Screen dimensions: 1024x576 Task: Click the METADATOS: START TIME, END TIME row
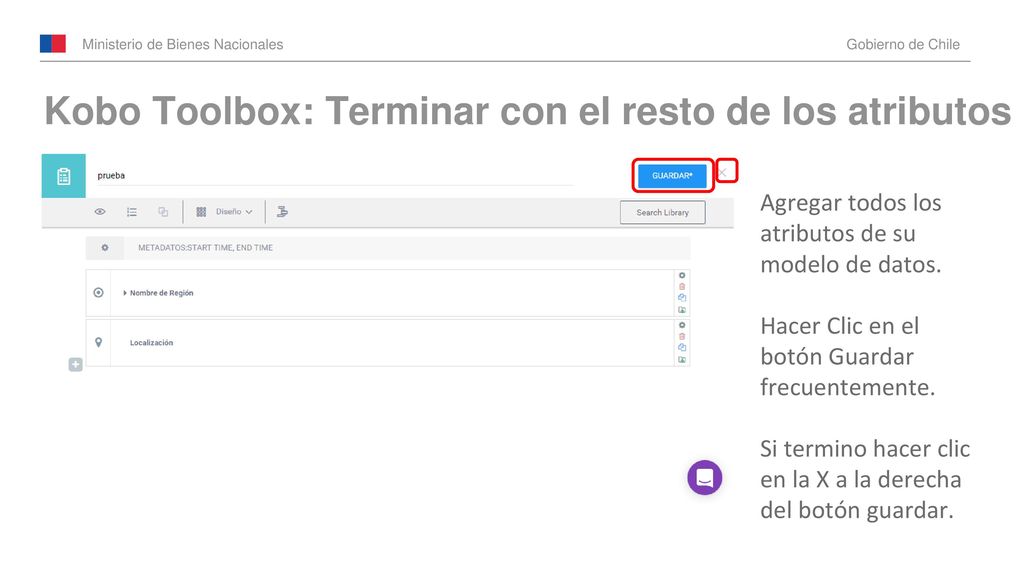click(388, 248)
